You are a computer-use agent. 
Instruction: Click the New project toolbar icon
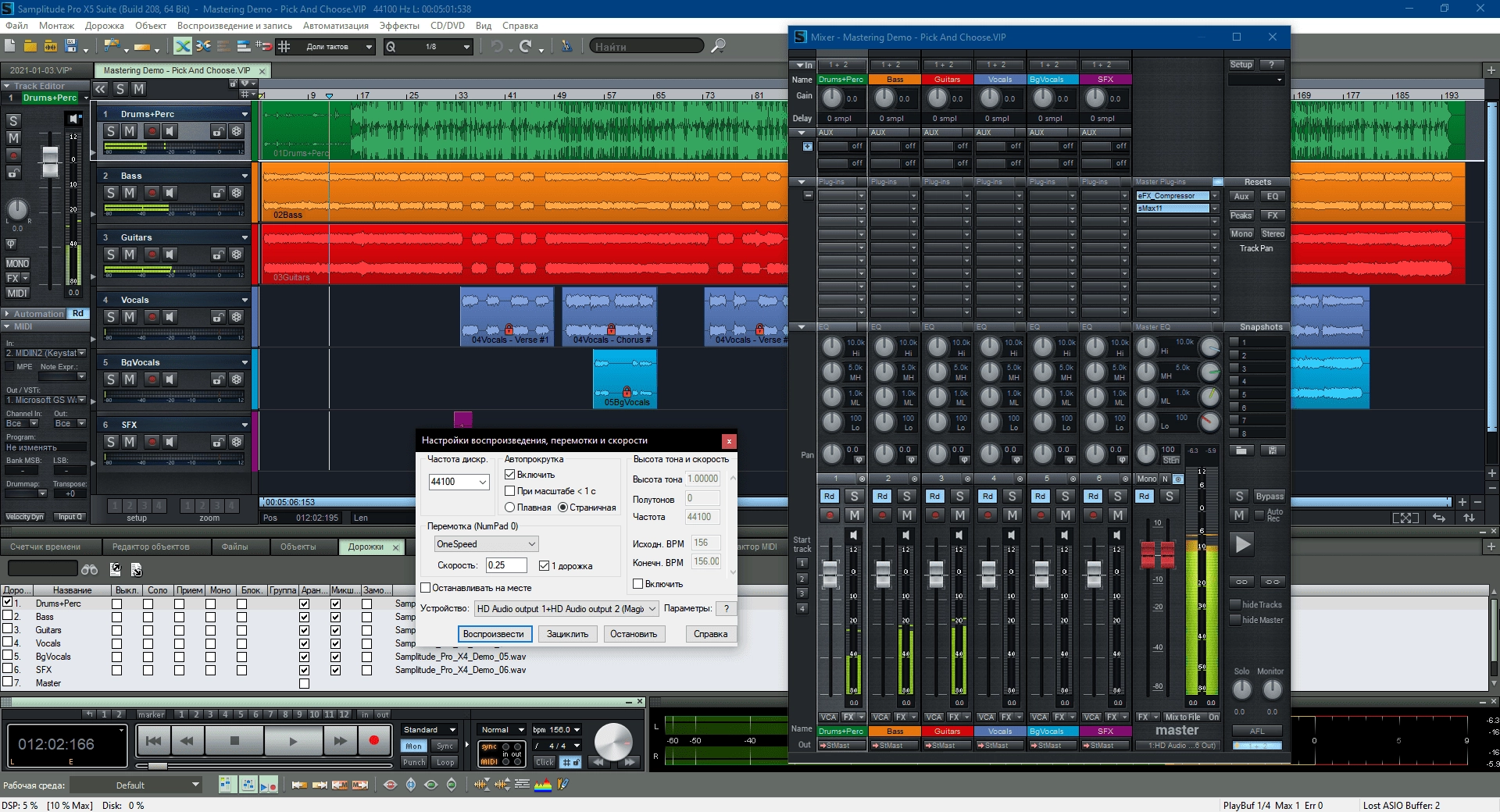point(10,46)
